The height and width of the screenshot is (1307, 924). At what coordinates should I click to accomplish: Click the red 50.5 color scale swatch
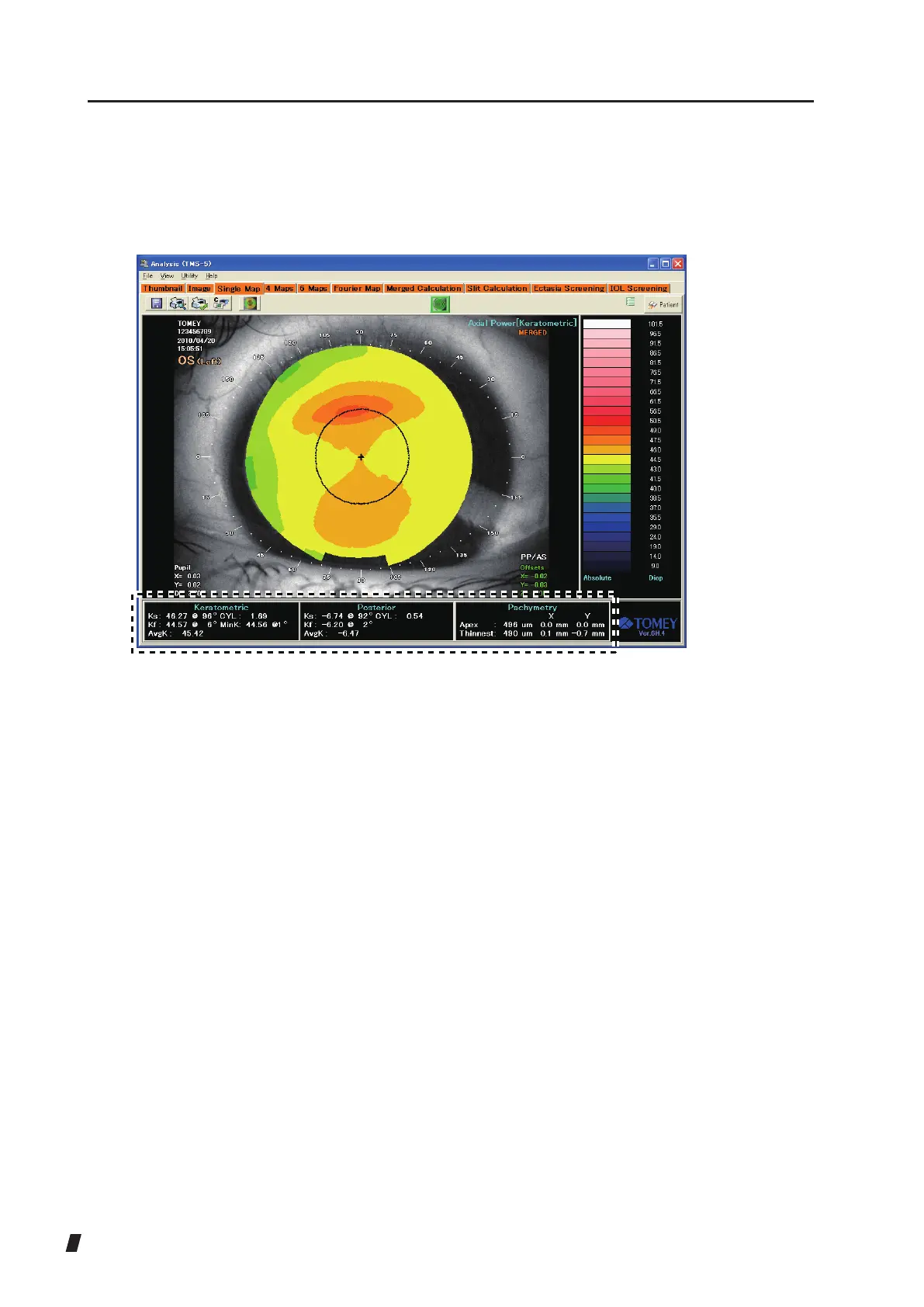[x=607, y=421]
